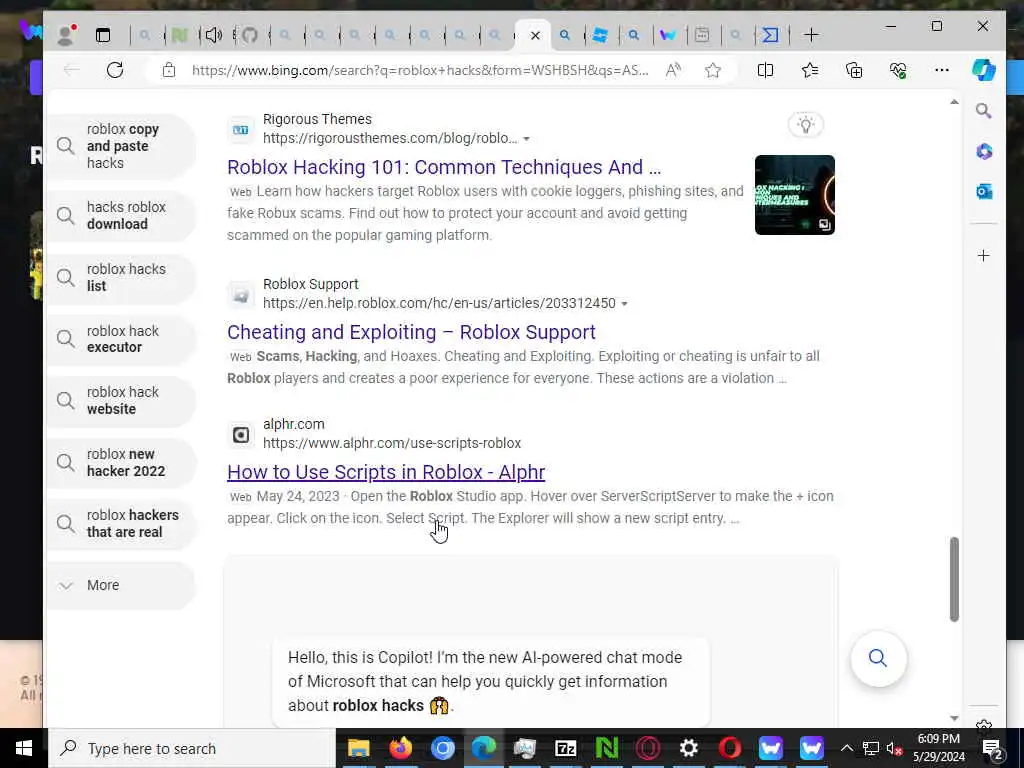Click the scrollbar up arrow

[954, 102]
